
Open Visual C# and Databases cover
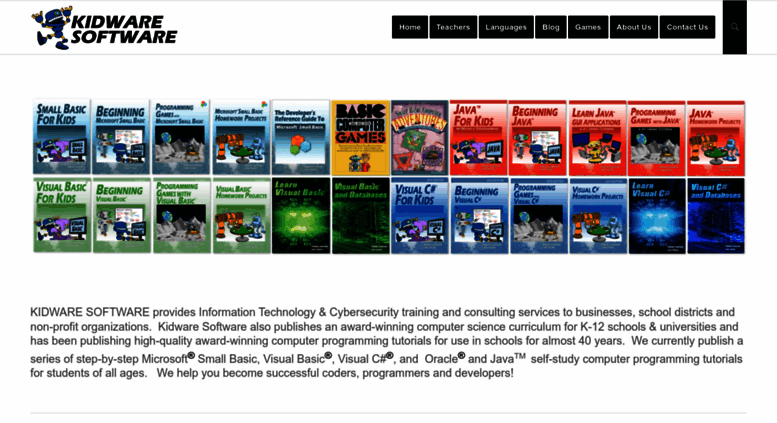716,215
